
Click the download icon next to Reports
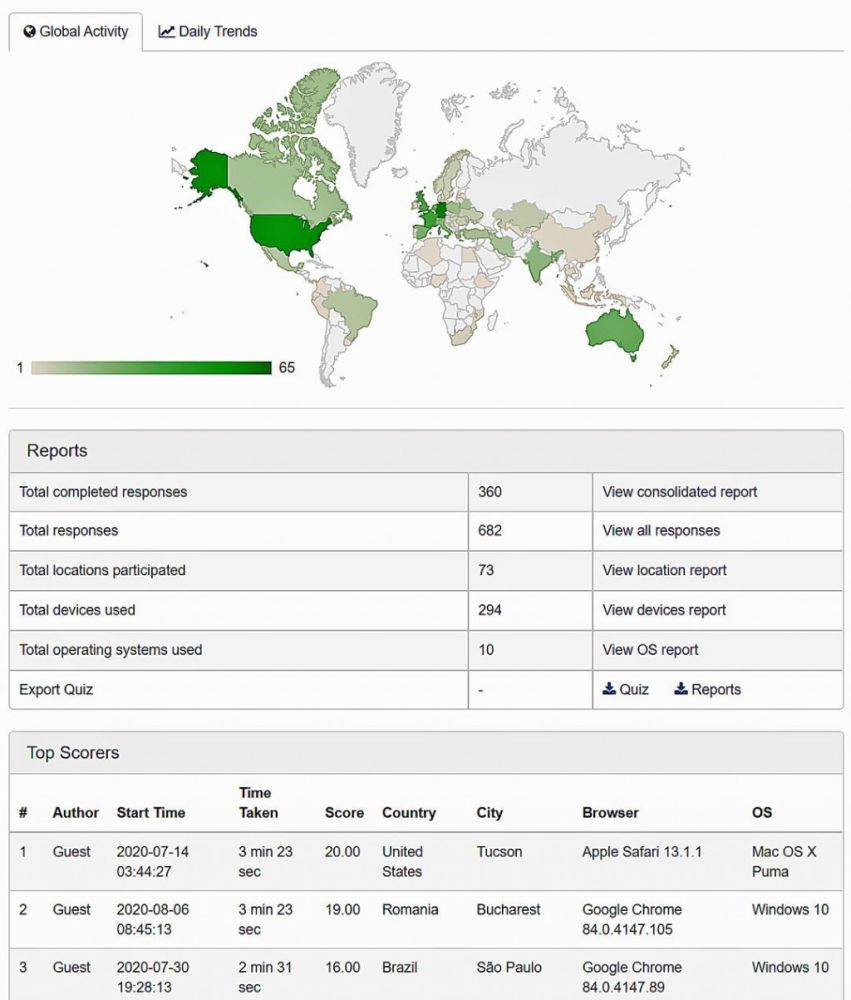[681, 689]
